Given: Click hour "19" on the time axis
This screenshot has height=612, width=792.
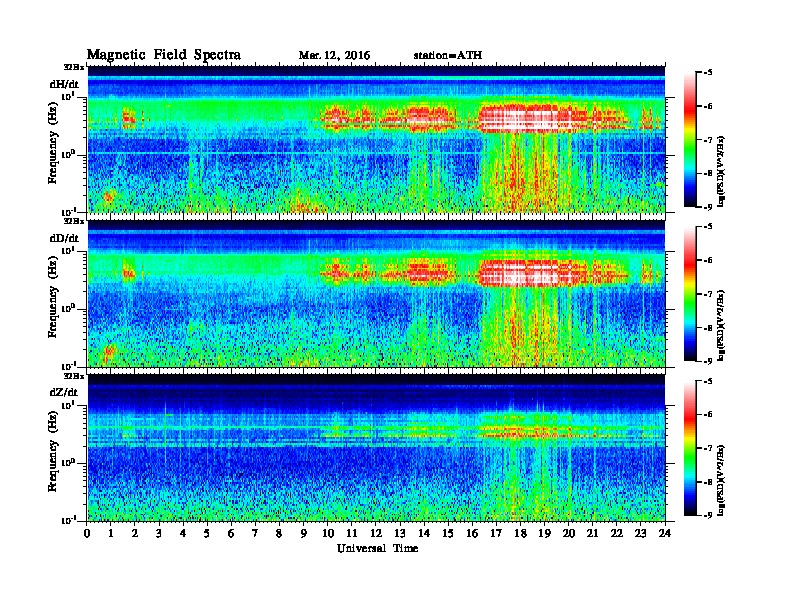Looking at the screenshot, I should tap(544, 533).
